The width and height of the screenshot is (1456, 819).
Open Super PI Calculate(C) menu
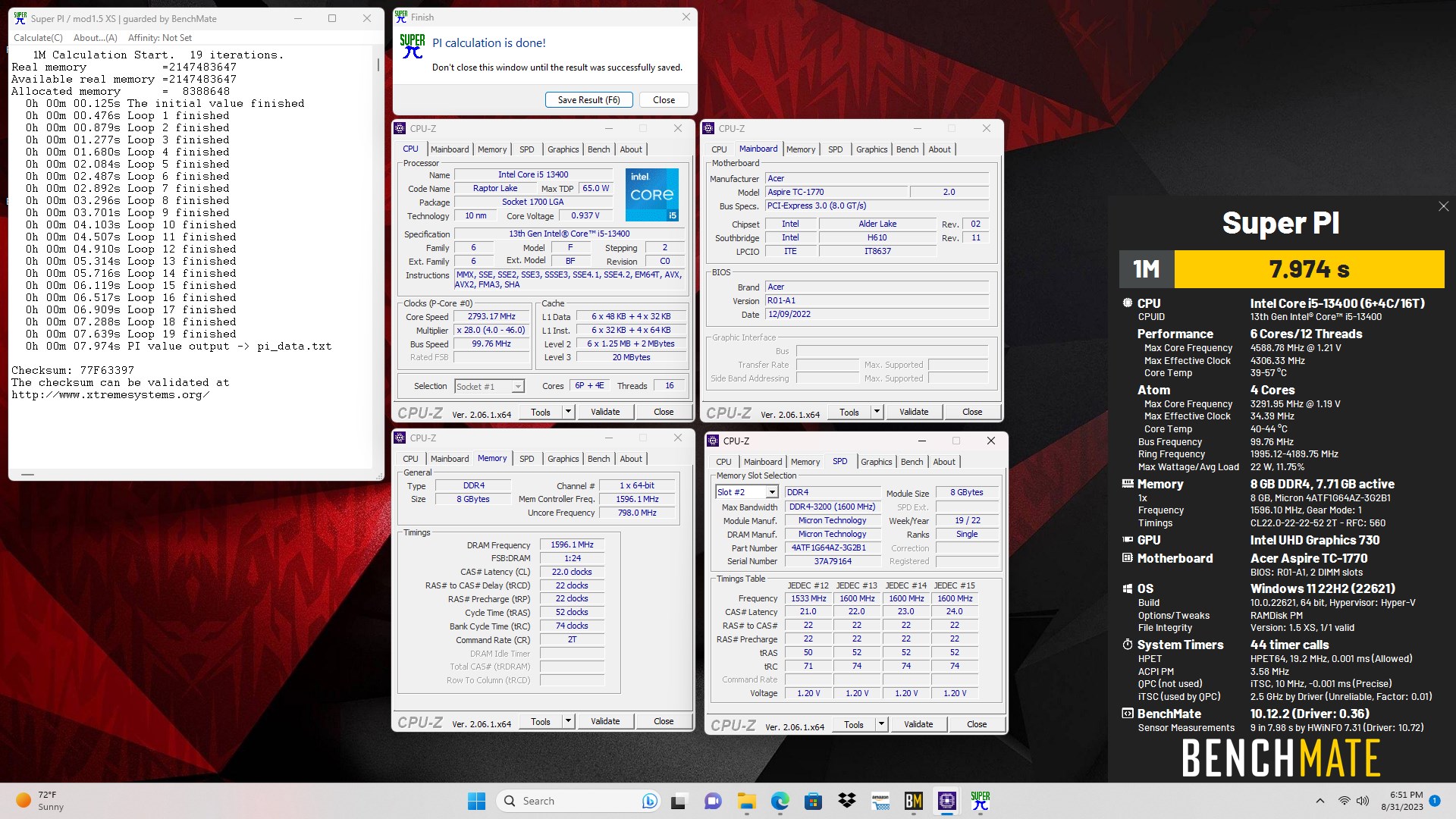(x=38, y=38)
